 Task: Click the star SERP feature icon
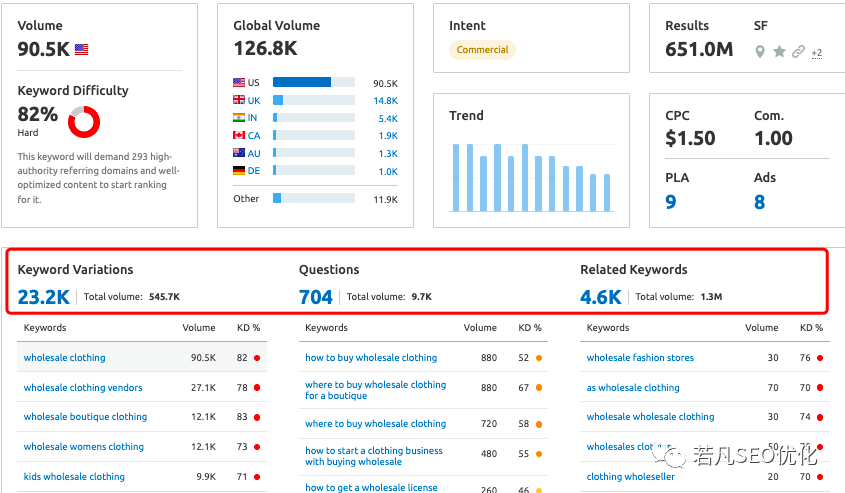pos(780,52)
